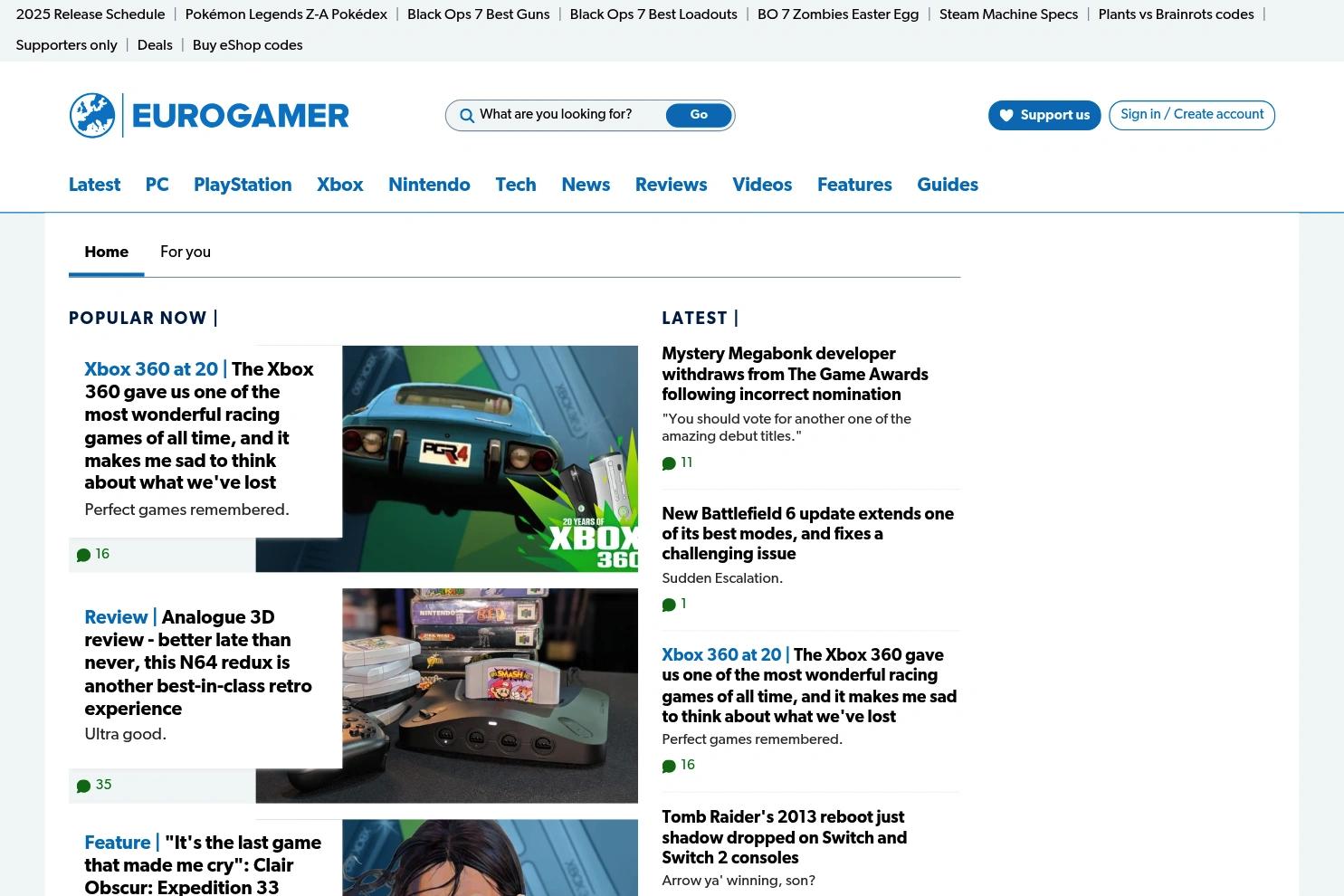Open the Analogue 3D review headline
Viewport: 1344px width, 896px height.
(198, 663)
